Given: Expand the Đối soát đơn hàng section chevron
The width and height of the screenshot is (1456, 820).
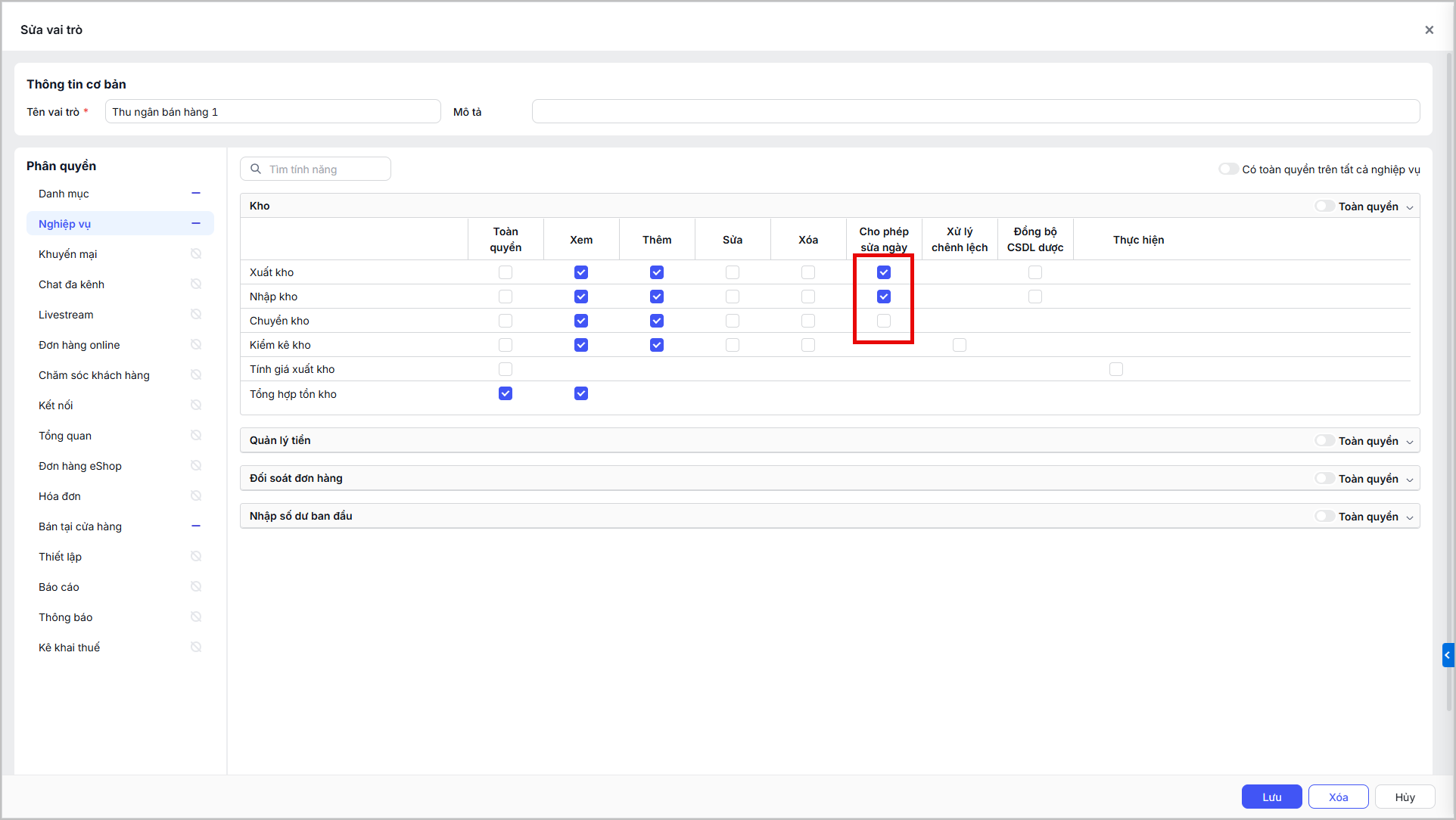Looking at the screenshot, I should (x=1410, y=480).
